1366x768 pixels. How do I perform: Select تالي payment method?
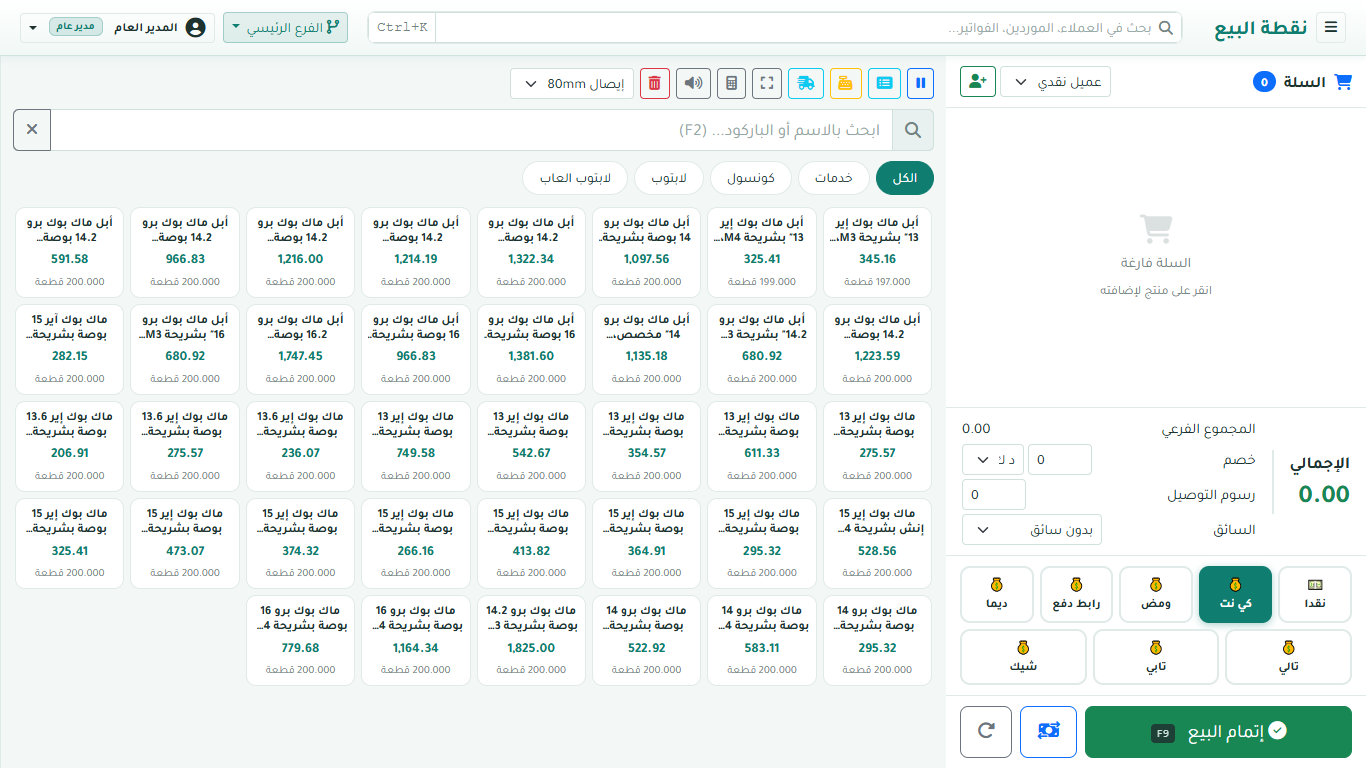click(1288, 656)
